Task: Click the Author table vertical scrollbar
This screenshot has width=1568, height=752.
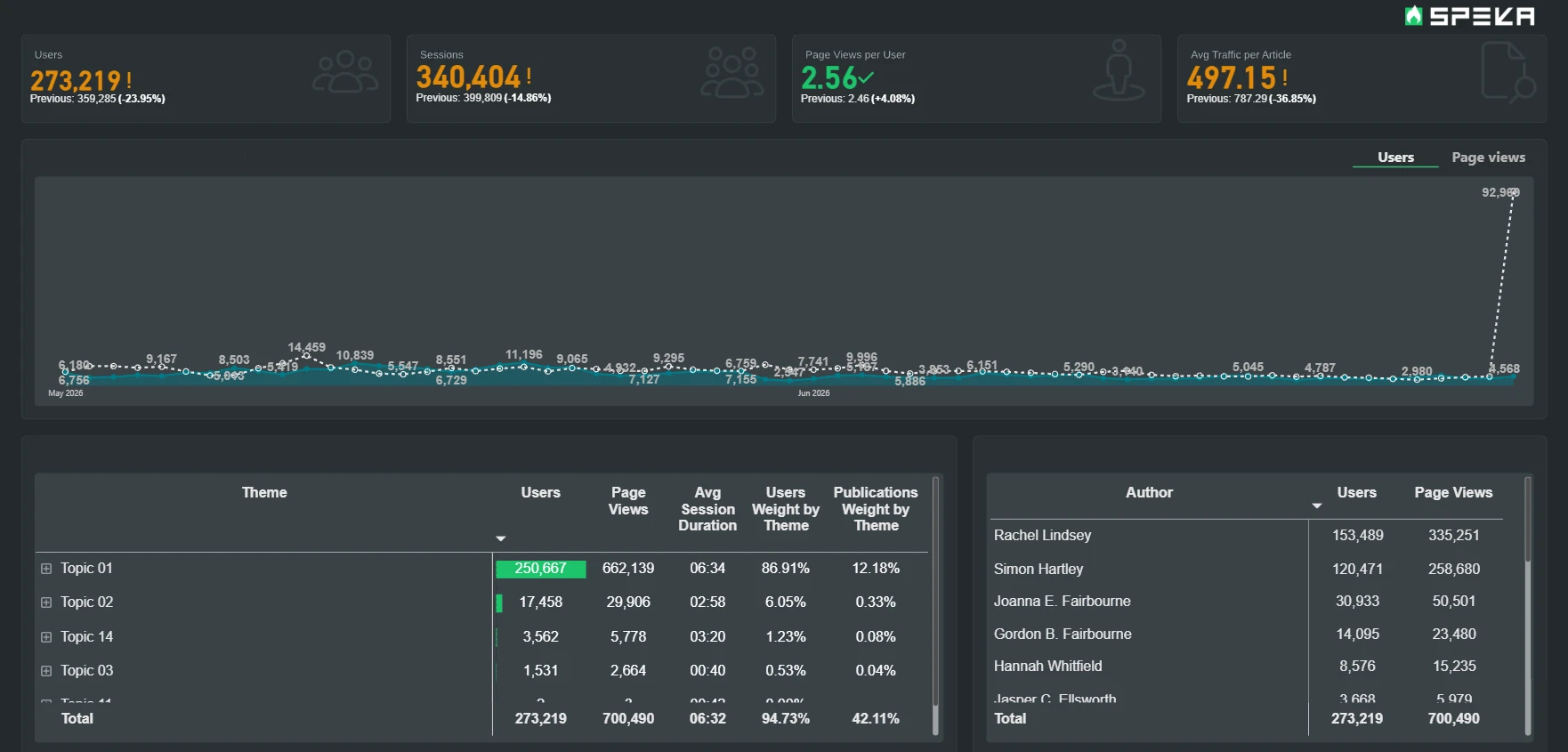Action: (x=1528, y=605)
